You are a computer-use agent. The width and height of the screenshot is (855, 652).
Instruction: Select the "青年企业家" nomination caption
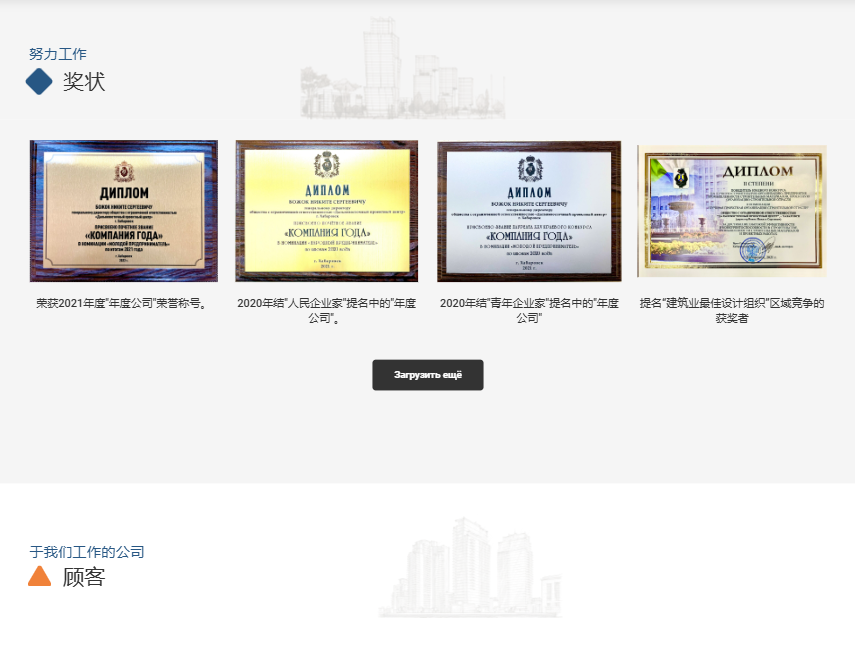(x=528, y=310)
